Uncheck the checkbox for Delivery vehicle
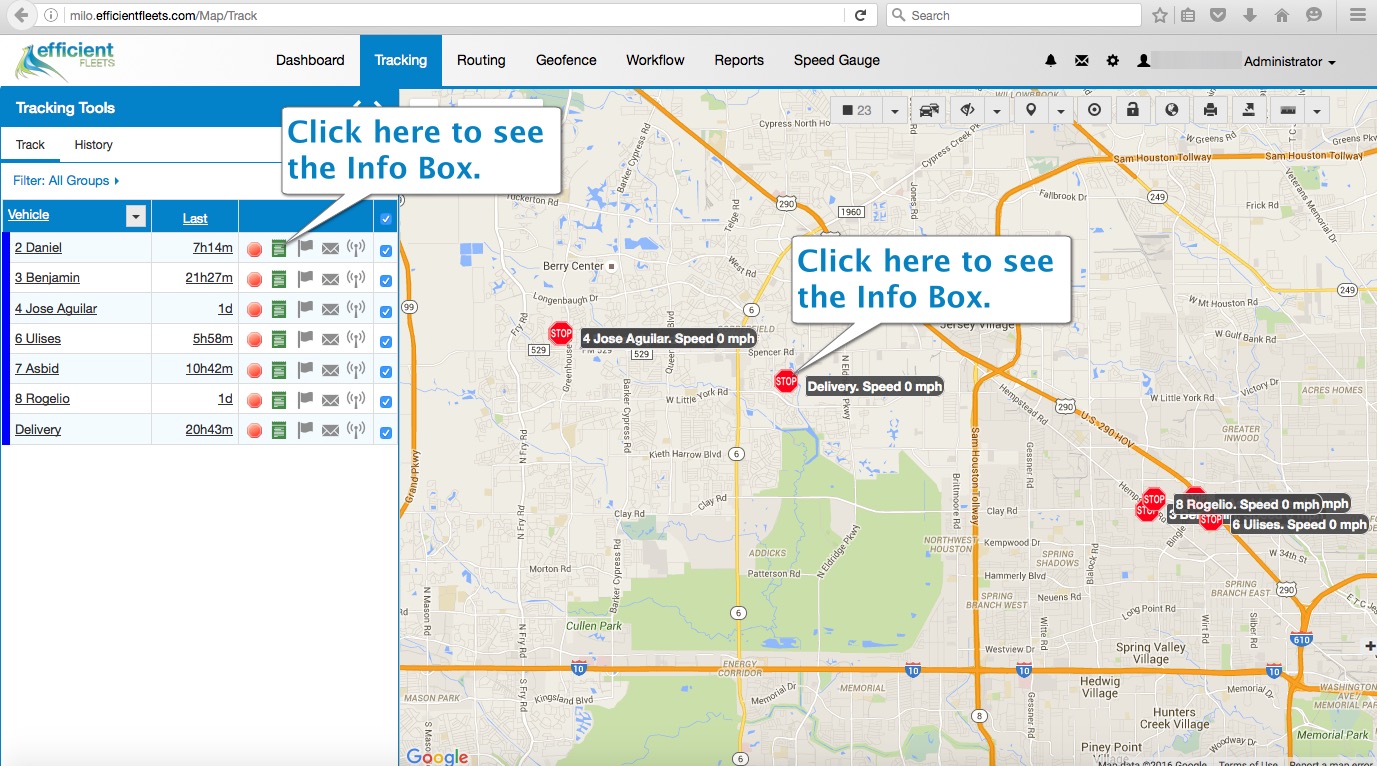Image resolution: width=1377 pixels, height=766 pixels. click(386, 432)
